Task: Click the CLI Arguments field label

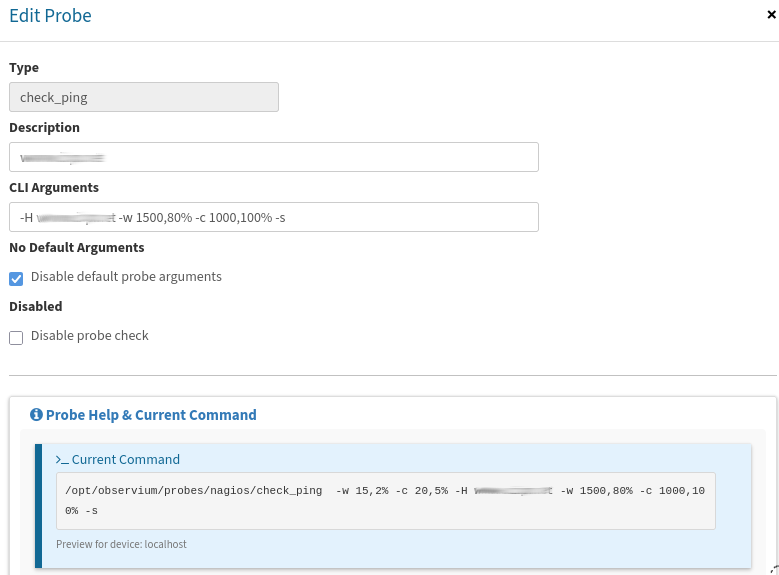Action: (54, 187)
